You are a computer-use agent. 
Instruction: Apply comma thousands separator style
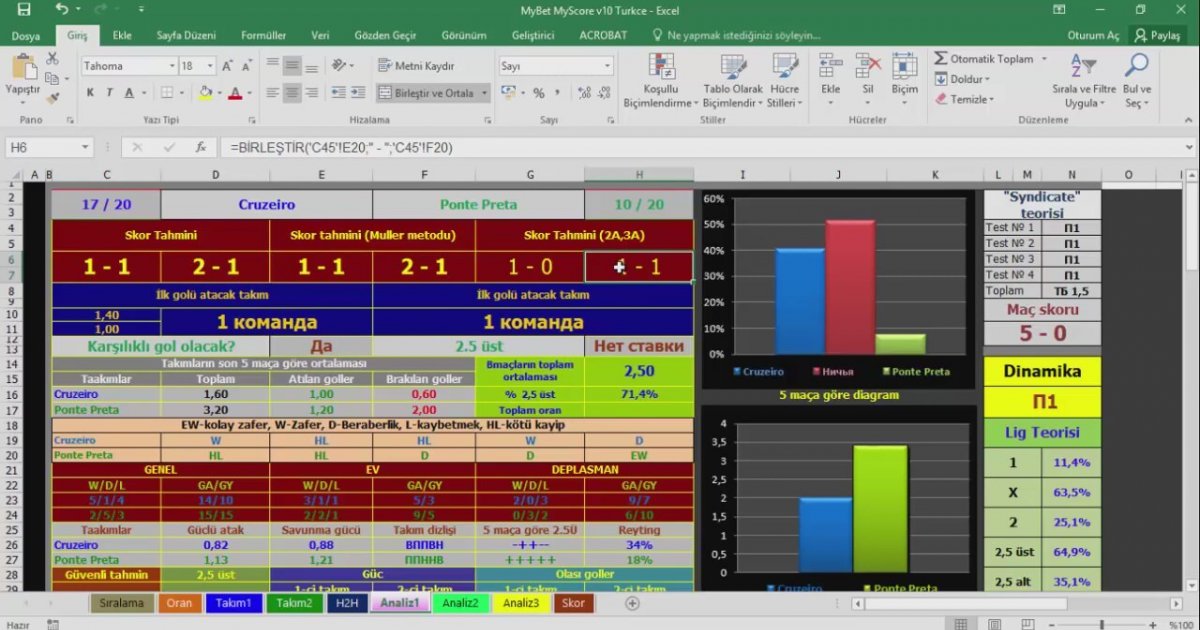click(x=557, y=93)
